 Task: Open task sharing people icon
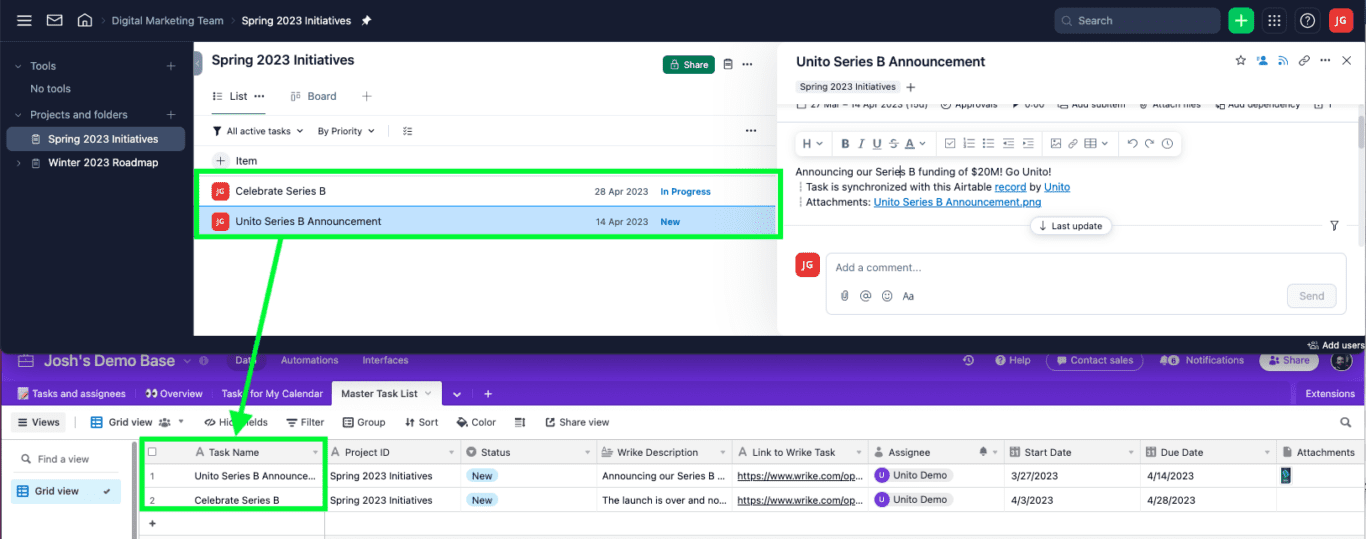click(1262, 61)
